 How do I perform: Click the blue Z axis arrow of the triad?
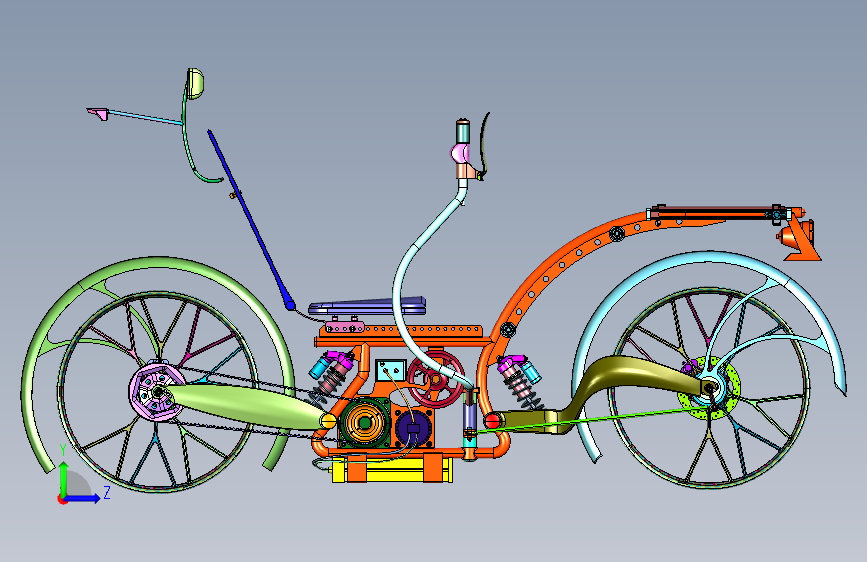pos(83,498)
